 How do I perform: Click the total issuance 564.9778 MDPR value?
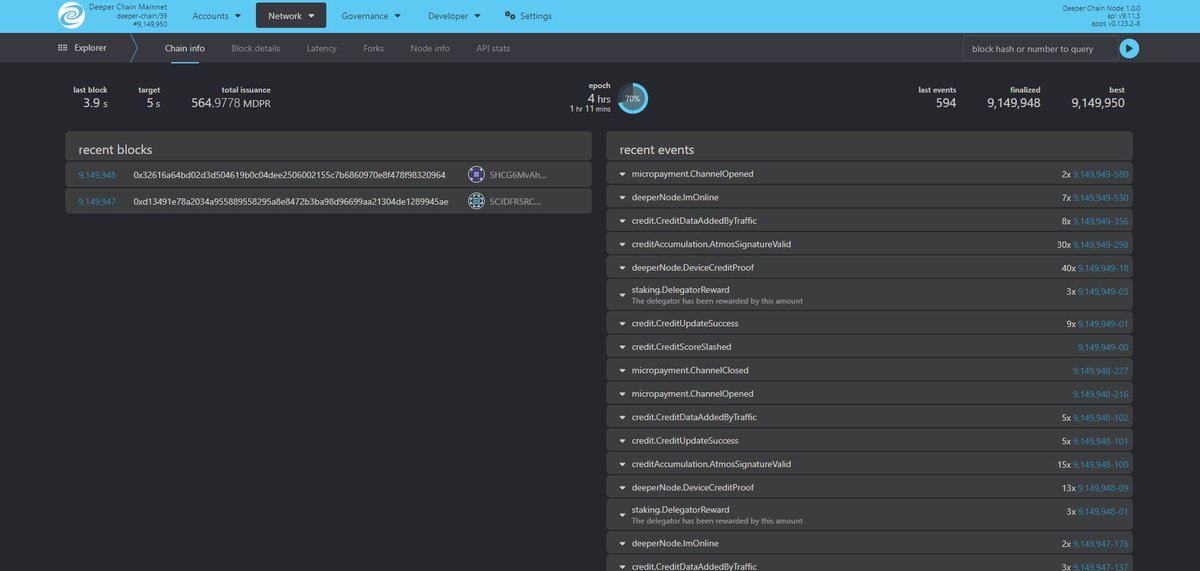tap(231, 103)
